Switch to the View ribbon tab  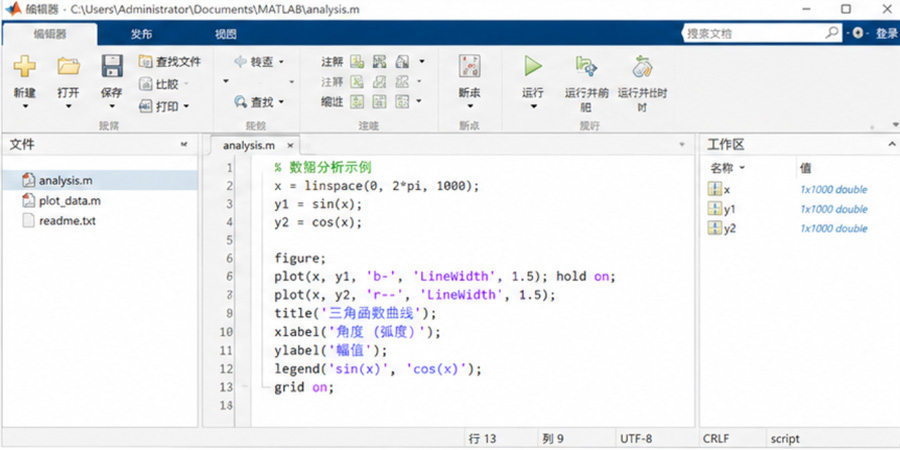(226, 34)
